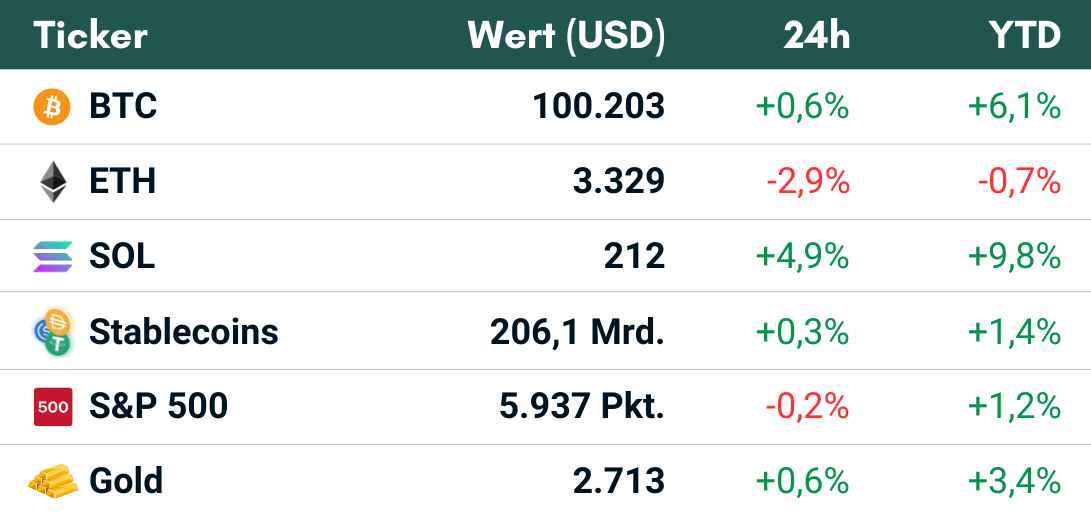
Task: Click the Wert (USD) column header
Action: (566, 36)
